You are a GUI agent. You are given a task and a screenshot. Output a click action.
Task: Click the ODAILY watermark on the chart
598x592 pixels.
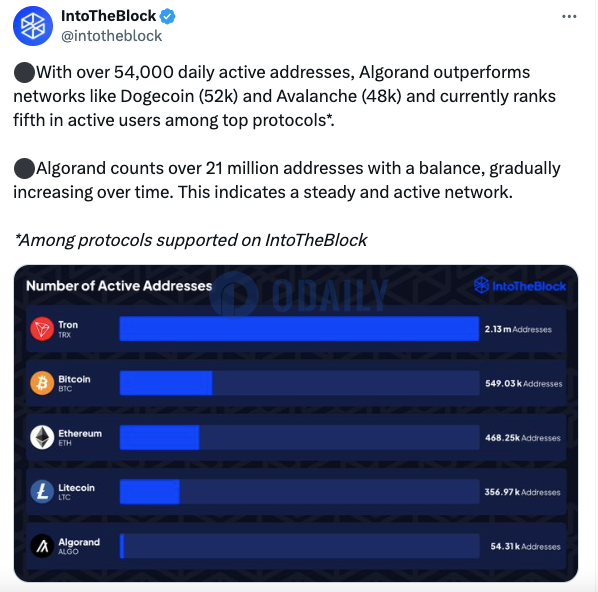[298, 295]
